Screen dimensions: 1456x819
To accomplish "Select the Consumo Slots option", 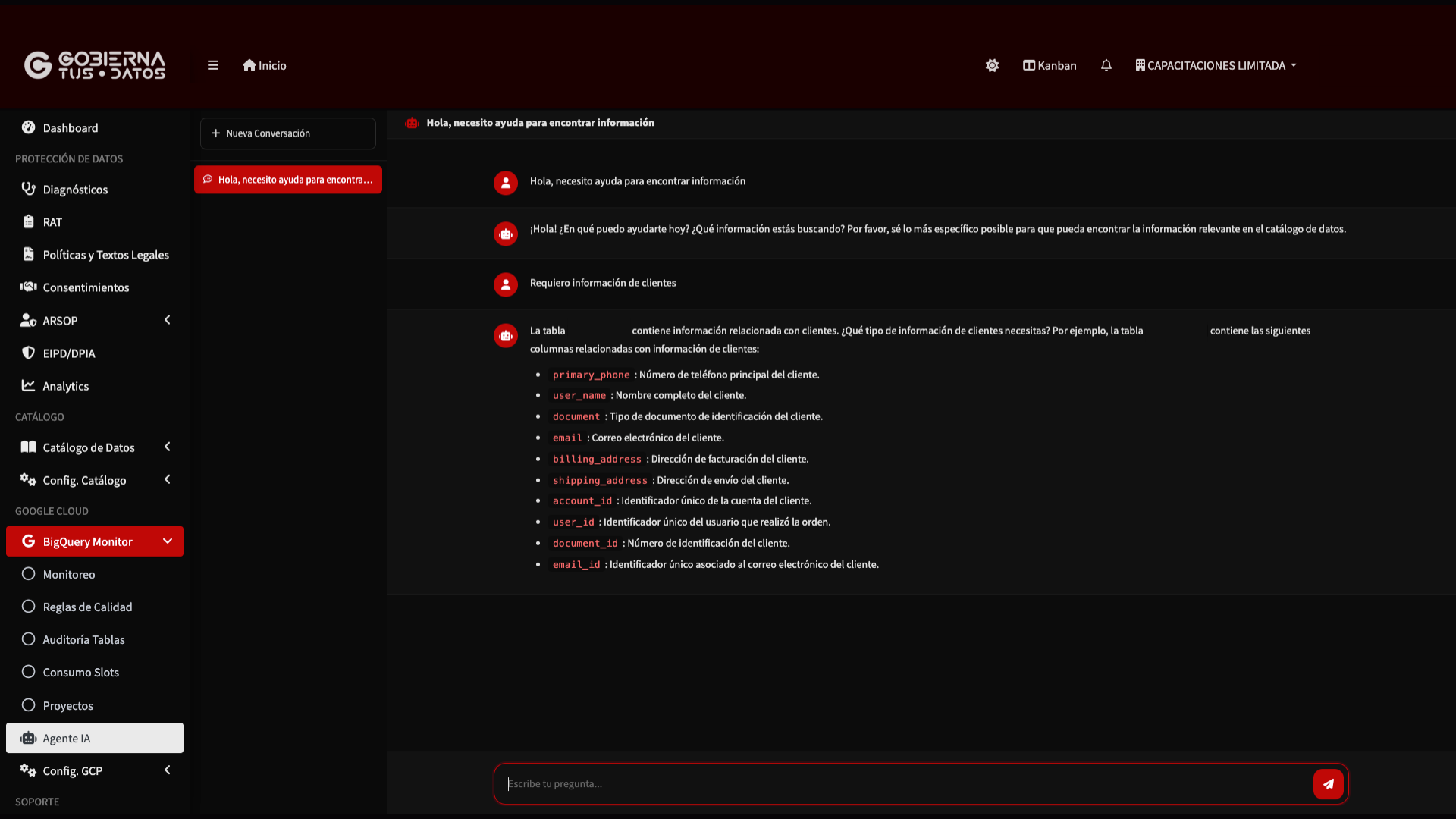I will (80, 672).
